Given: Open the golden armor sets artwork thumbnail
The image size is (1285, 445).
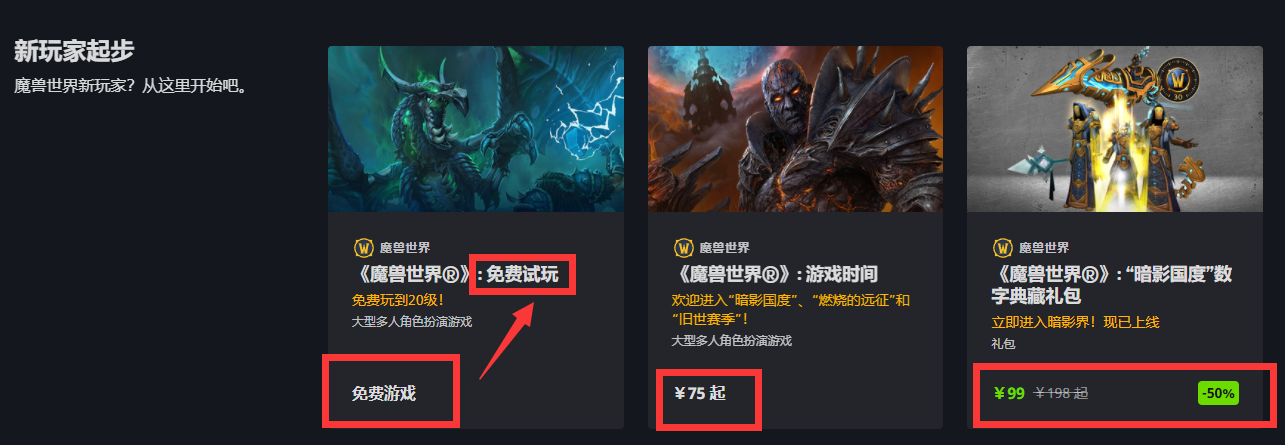Looking at the screenshot, I should click(1115, 129).
